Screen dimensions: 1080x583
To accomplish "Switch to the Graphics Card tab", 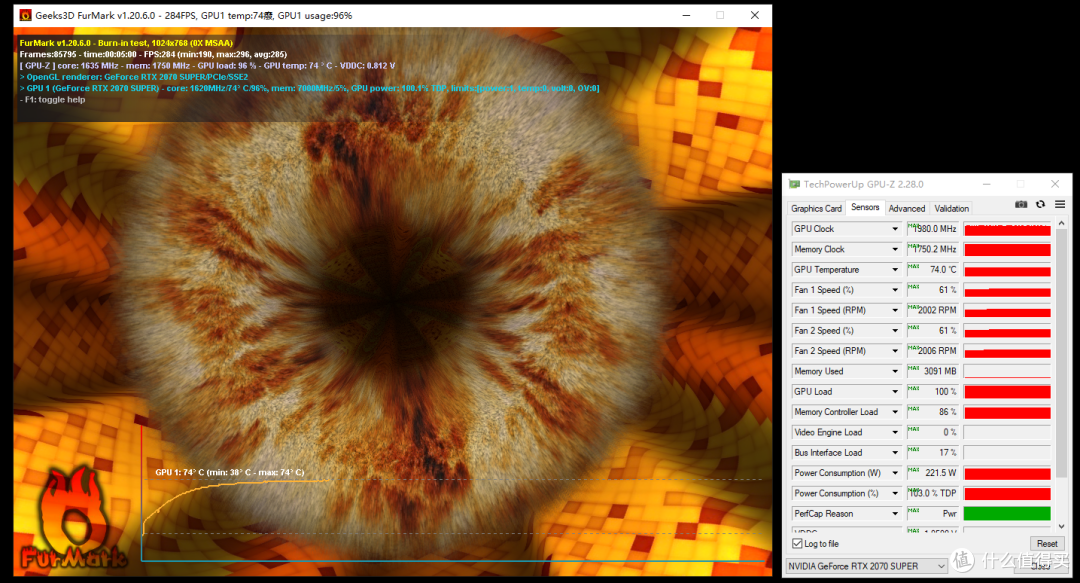I will pos(816,208).
